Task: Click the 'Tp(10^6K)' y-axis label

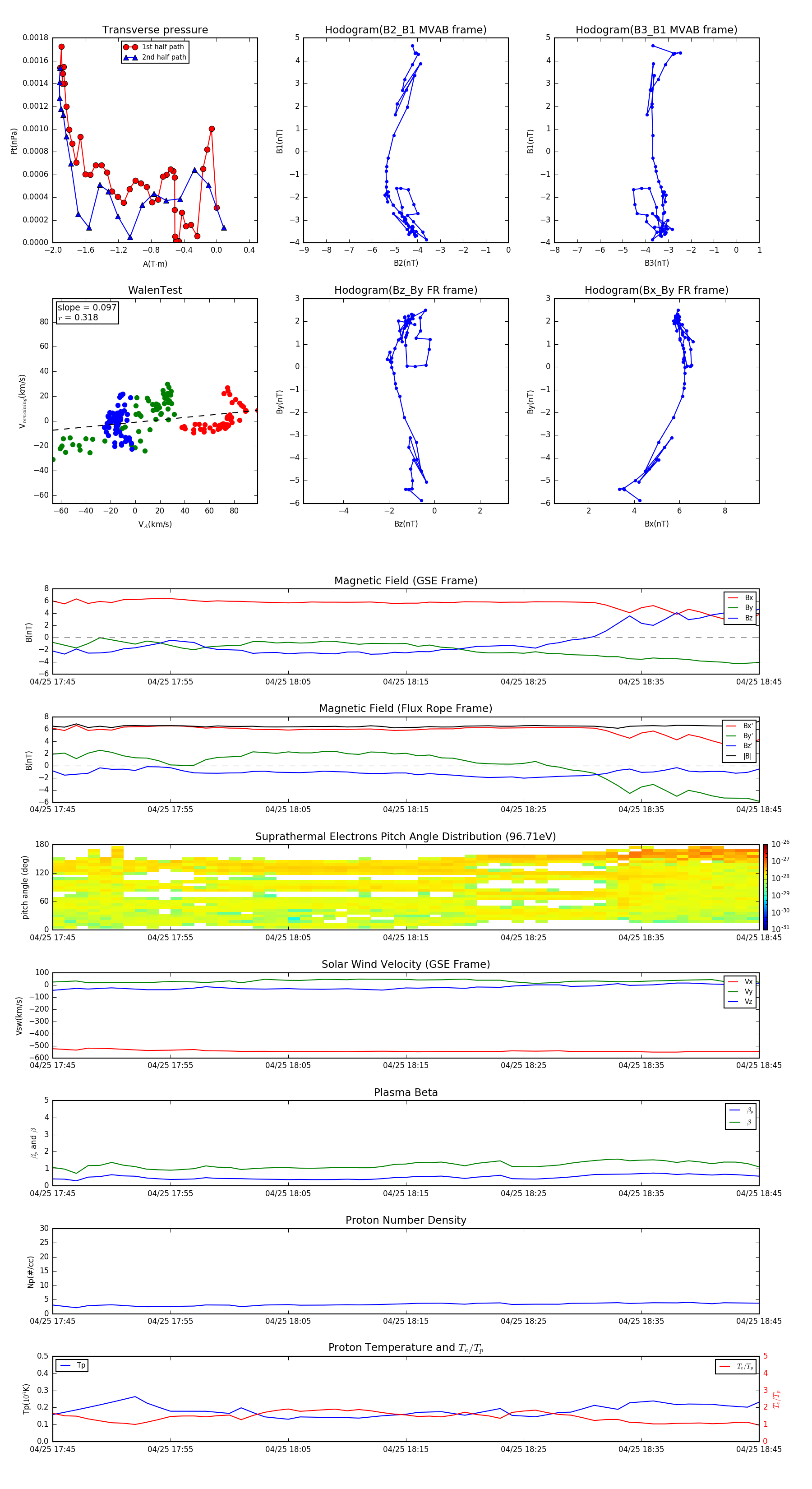Action: pyautogui.click(x=26, y=1399)
